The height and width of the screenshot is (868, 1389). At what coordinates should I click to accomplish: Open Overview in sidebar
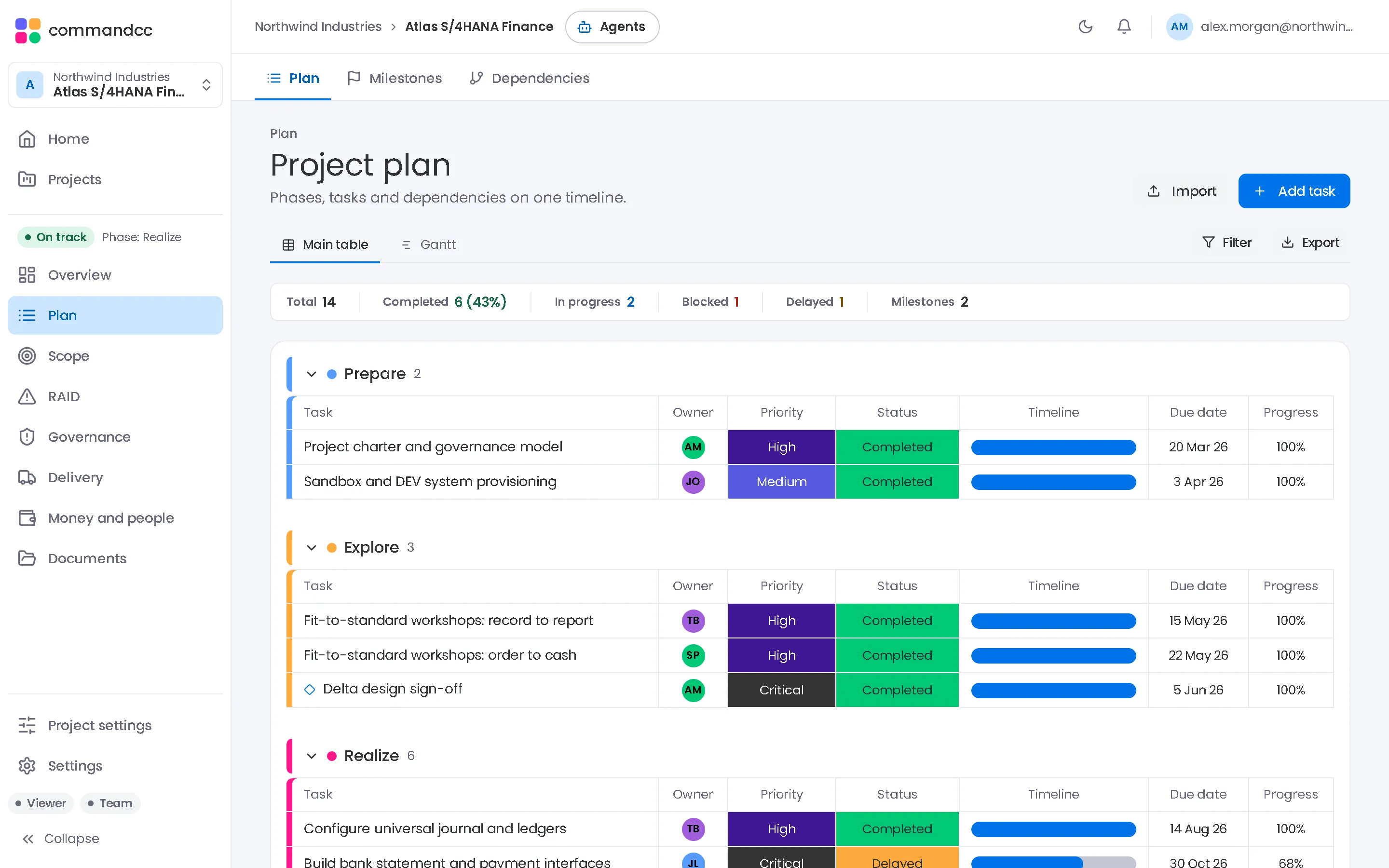click(x=115, y=275)
